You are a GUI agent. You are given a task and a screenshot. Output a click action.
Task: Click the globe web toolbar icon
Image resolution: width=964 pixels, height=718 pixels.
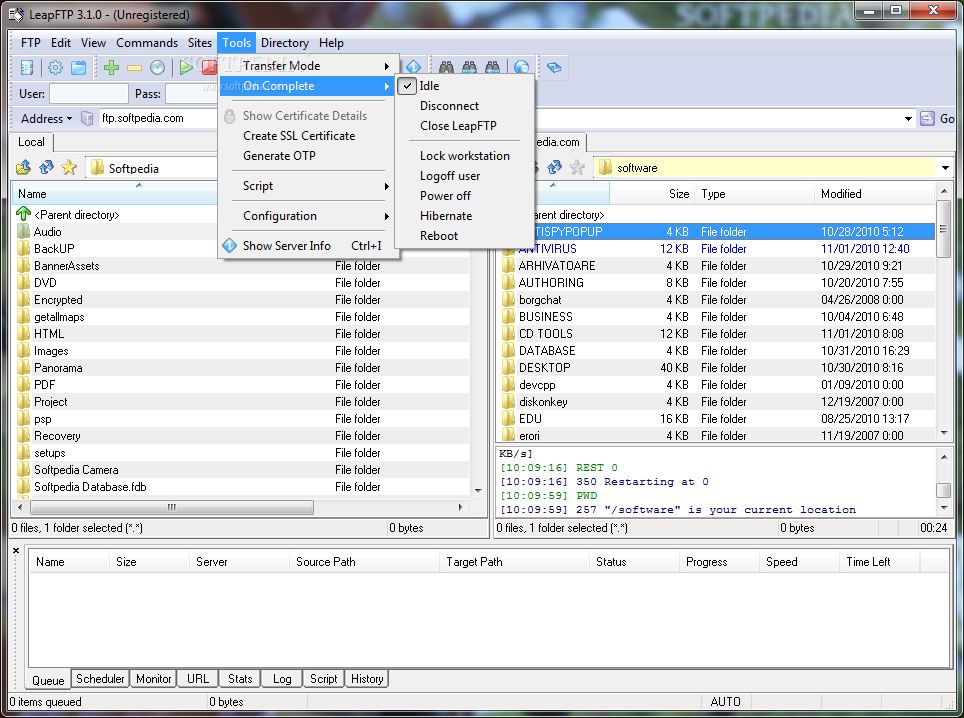pos(521,67)
